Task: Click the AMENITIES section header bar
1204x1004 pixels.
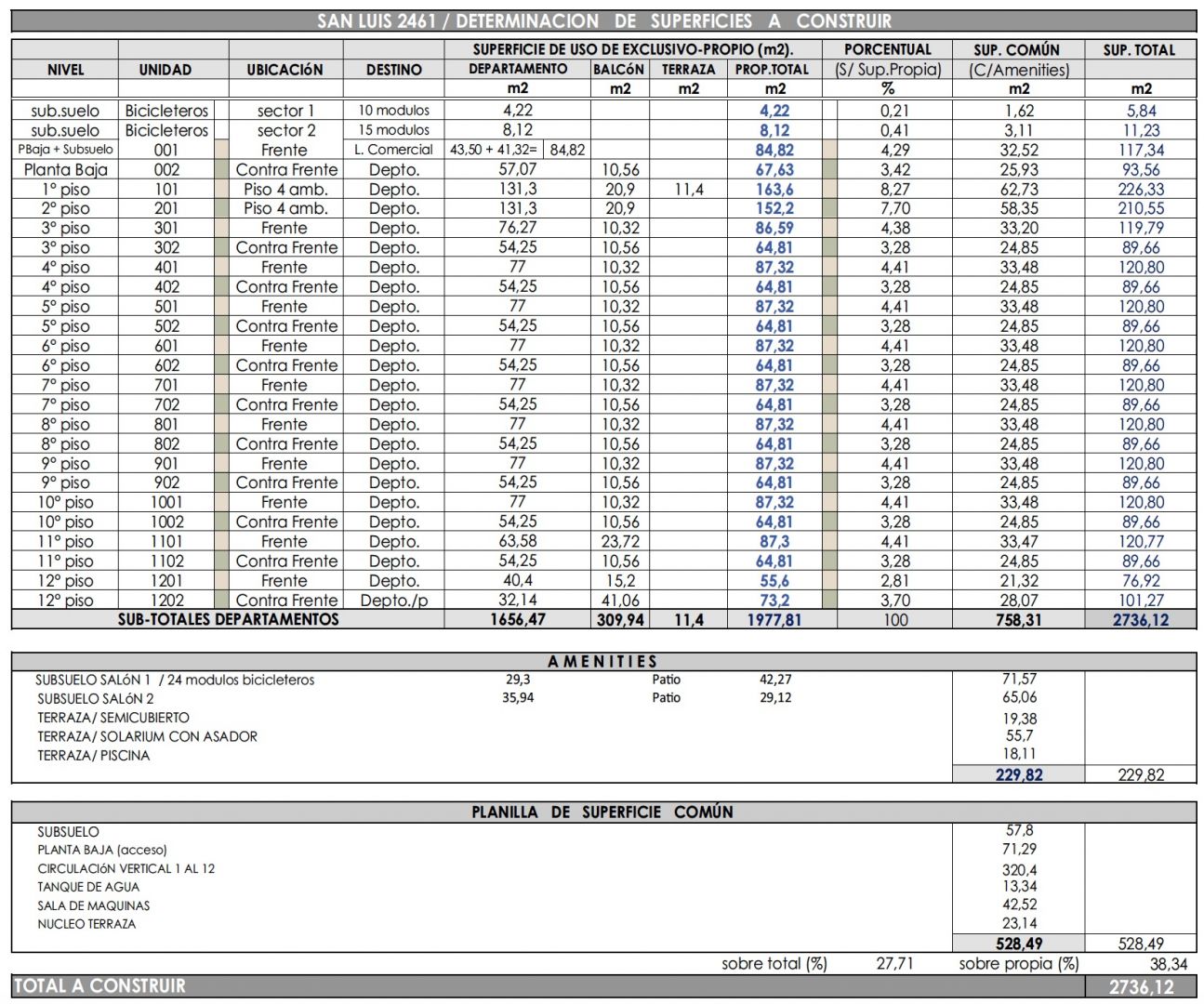Action: tap(603, 661)
